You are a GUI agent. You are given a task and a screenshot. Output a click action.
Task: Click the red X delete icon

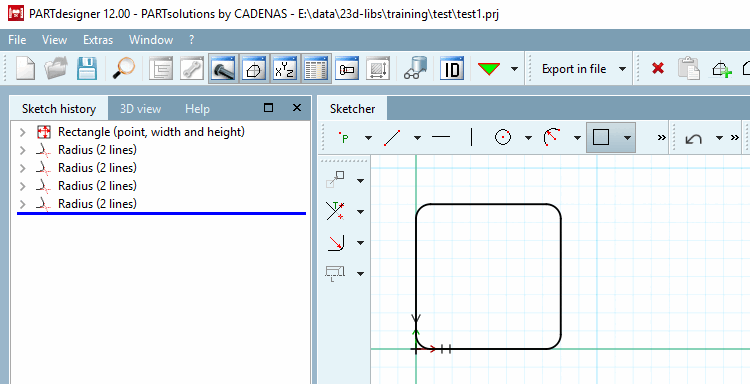coord(658,68)
